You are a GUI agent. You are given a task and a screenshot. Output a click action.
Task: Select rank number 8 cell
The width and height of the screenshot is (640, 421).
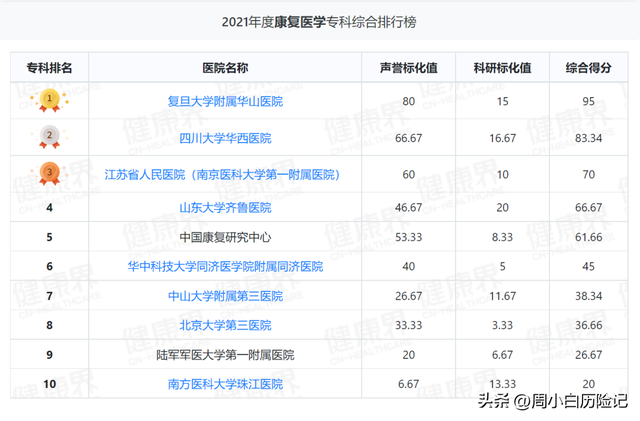49,325
